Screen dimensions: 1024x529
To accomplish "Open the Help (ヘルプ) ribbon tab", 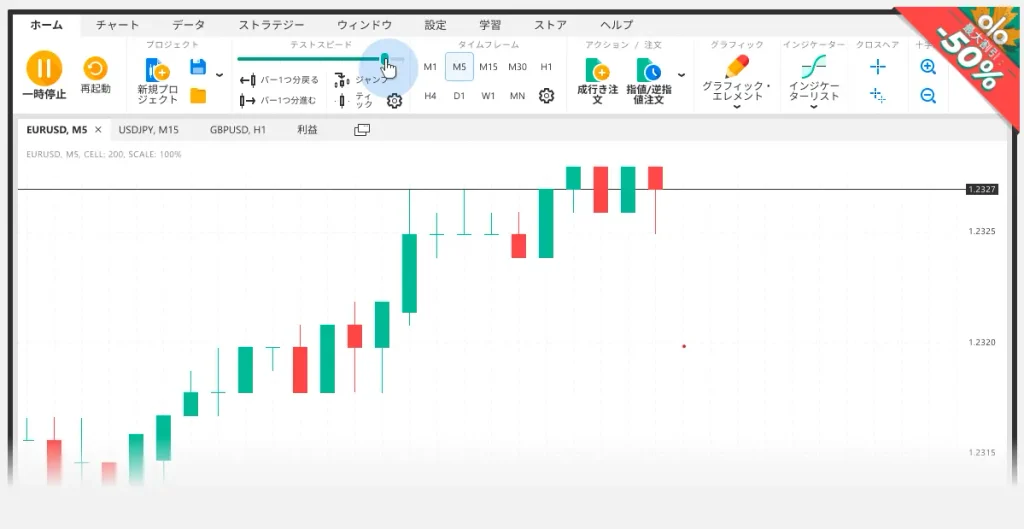I will (x=616, y=25).
